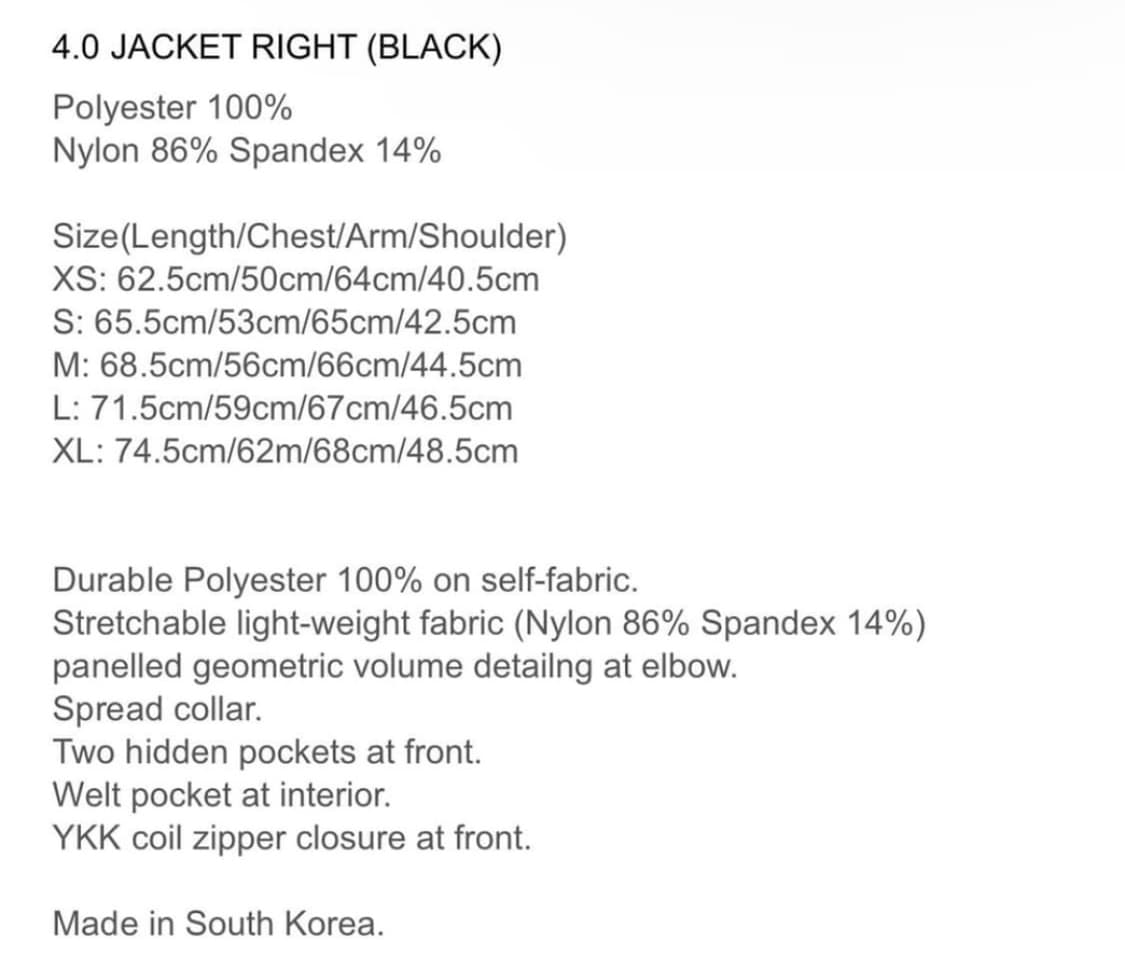Viewport: 1125px width, 958px height.
Task: Click the 'Stretchable light-weight fabric' line
Action: [x=488, y=623]
